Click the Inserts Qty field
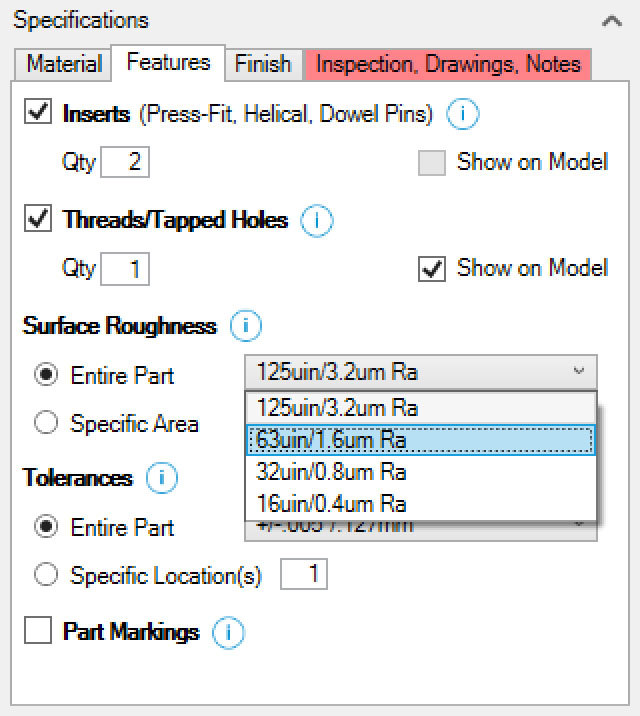This screenshot has height=716, width=640. click(x=125, y=162)
